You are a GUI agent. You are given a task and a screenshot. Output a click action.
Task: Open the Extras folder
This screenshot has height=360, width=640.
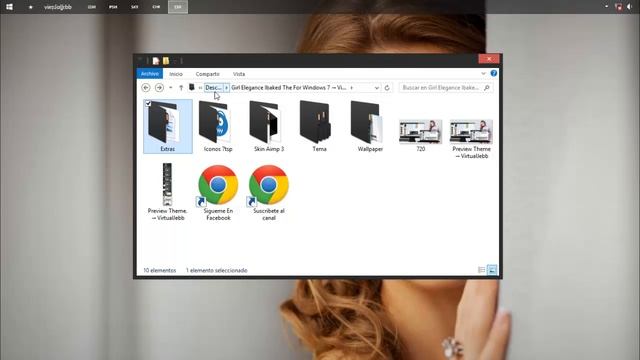[167, 126]
